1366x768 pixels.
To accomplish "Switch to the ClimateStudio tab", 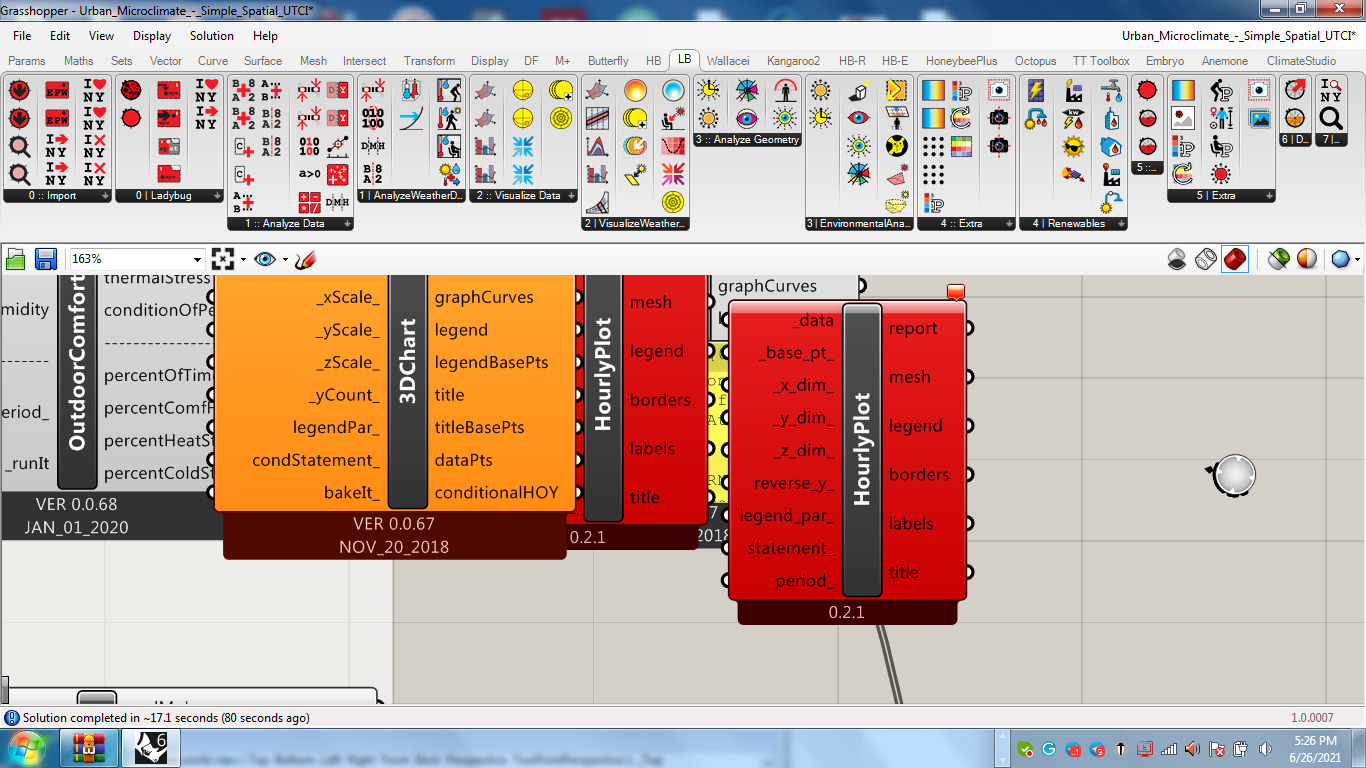I will 1300,61.
